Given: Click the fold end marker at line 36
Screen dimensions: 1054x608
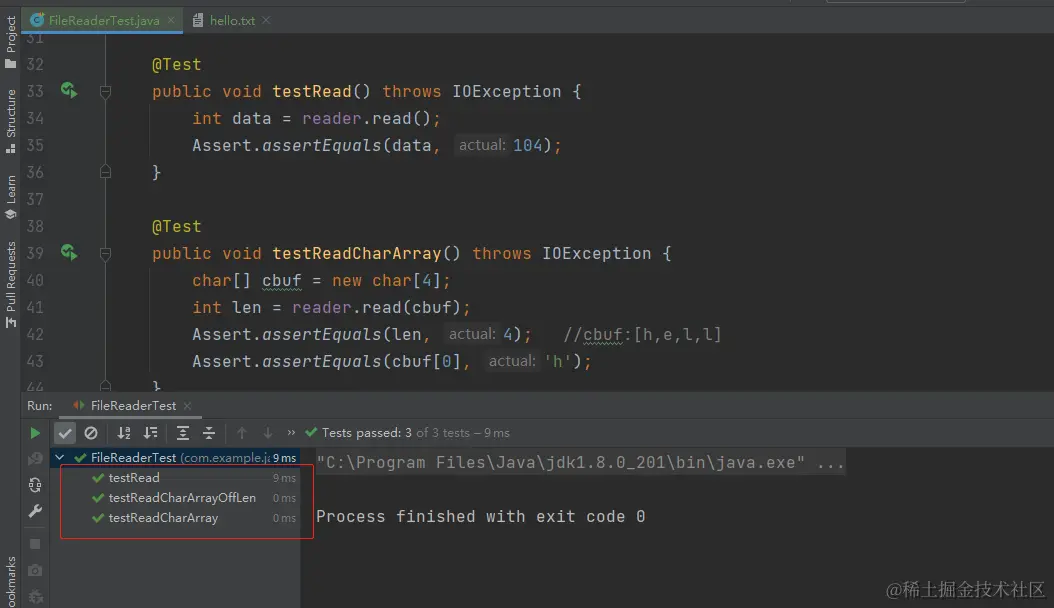Looking at the screenshot, I should [106, 172].
